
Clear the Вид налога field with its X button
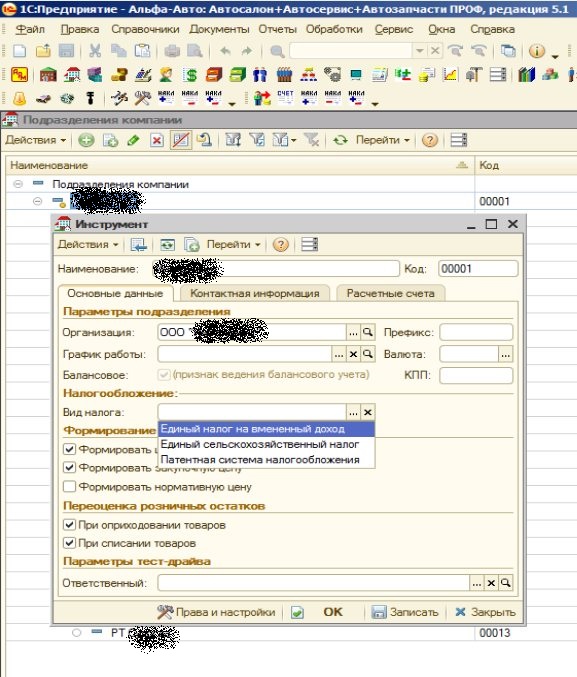coord(368,412)
